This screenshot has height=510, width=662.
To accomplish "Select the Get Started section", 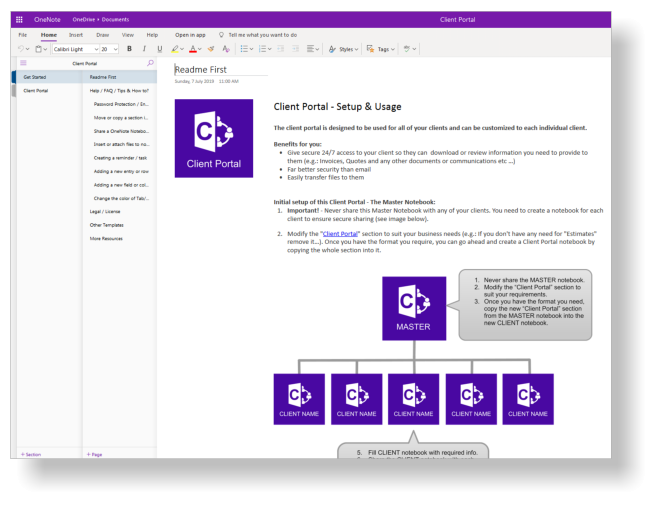I will (49, 77).
